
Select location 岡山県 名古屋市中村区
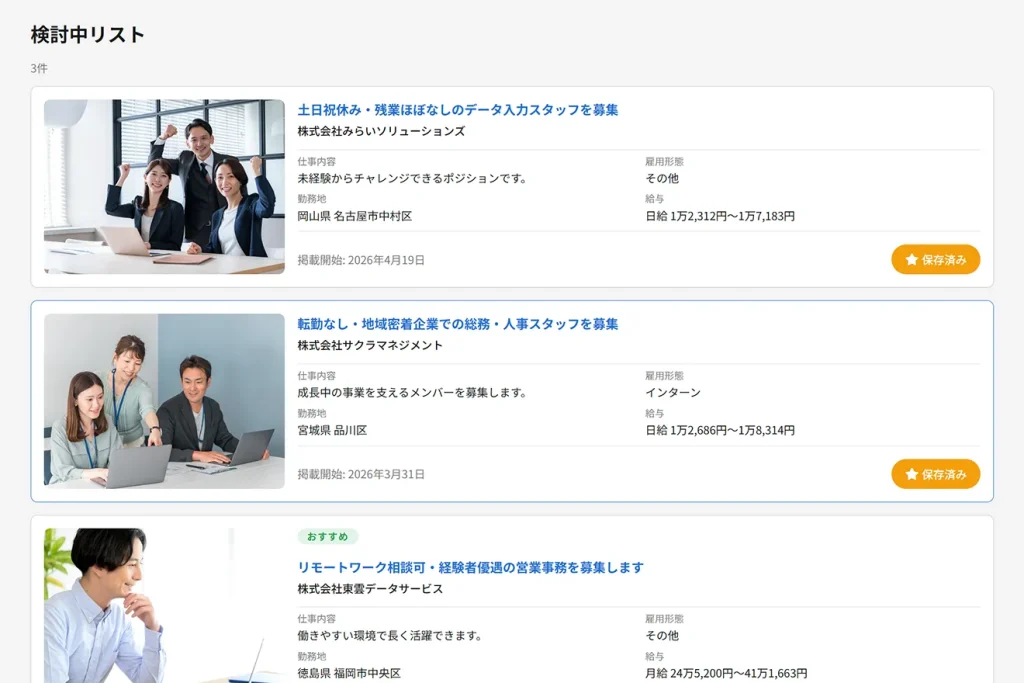(x=355, y=216)
